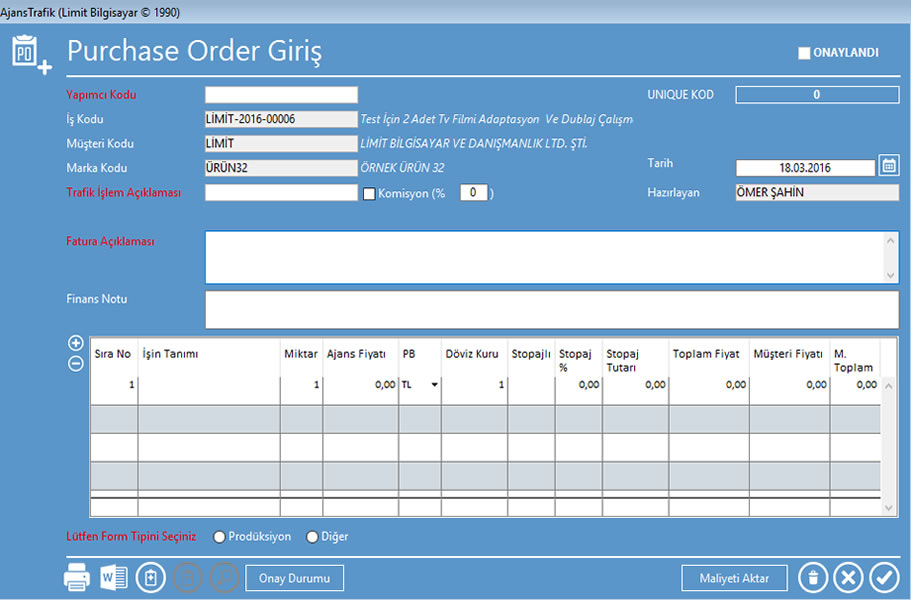911x600 pixels.
Task: Click the circled clipboard icon
Action: coord(150,577)
